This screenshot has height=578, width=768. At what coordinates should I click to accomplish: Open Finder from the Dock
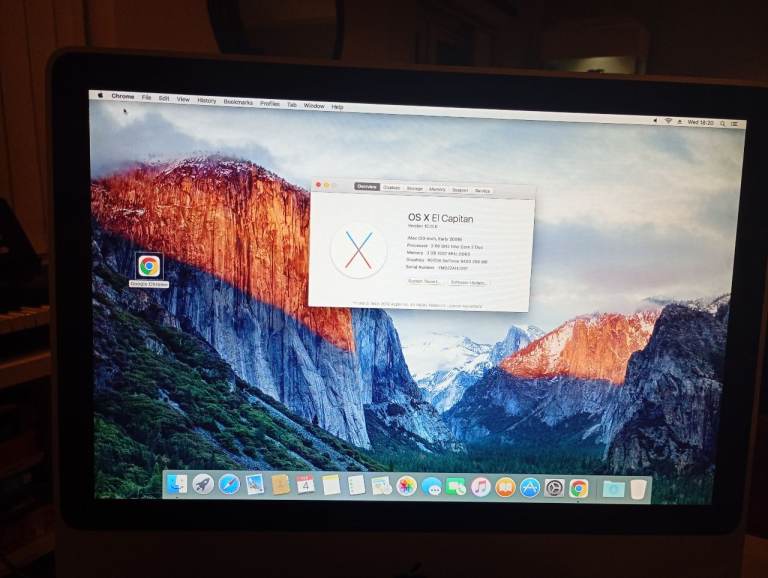pyautogui.click(x=177, y=484)
